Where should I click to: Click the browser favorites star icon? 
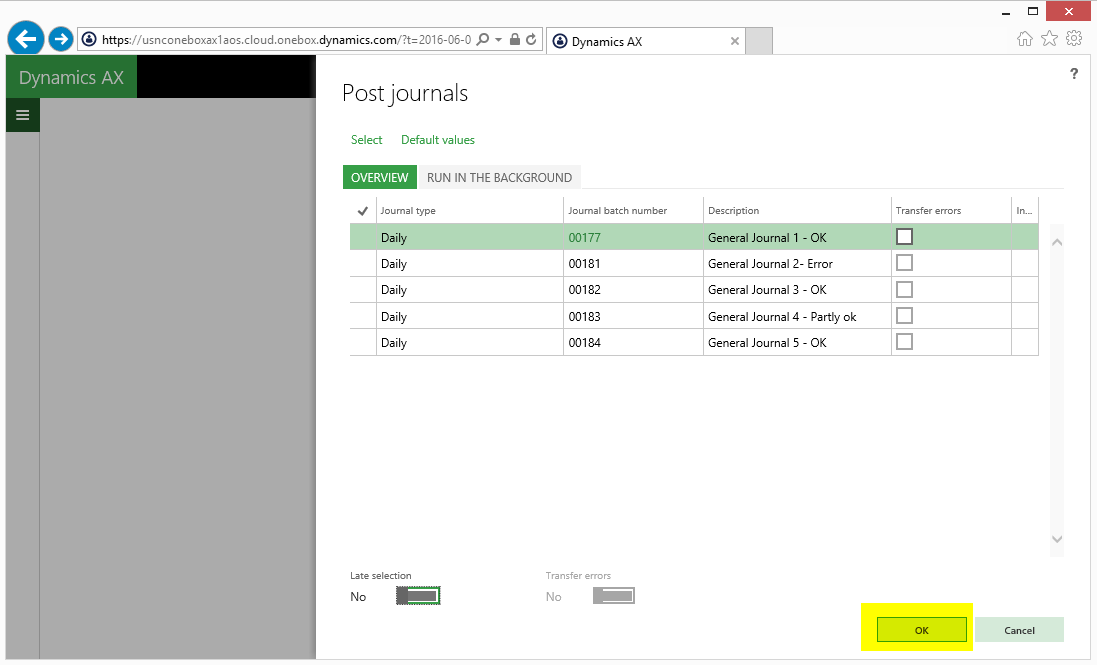click(x=1049, y=39)
